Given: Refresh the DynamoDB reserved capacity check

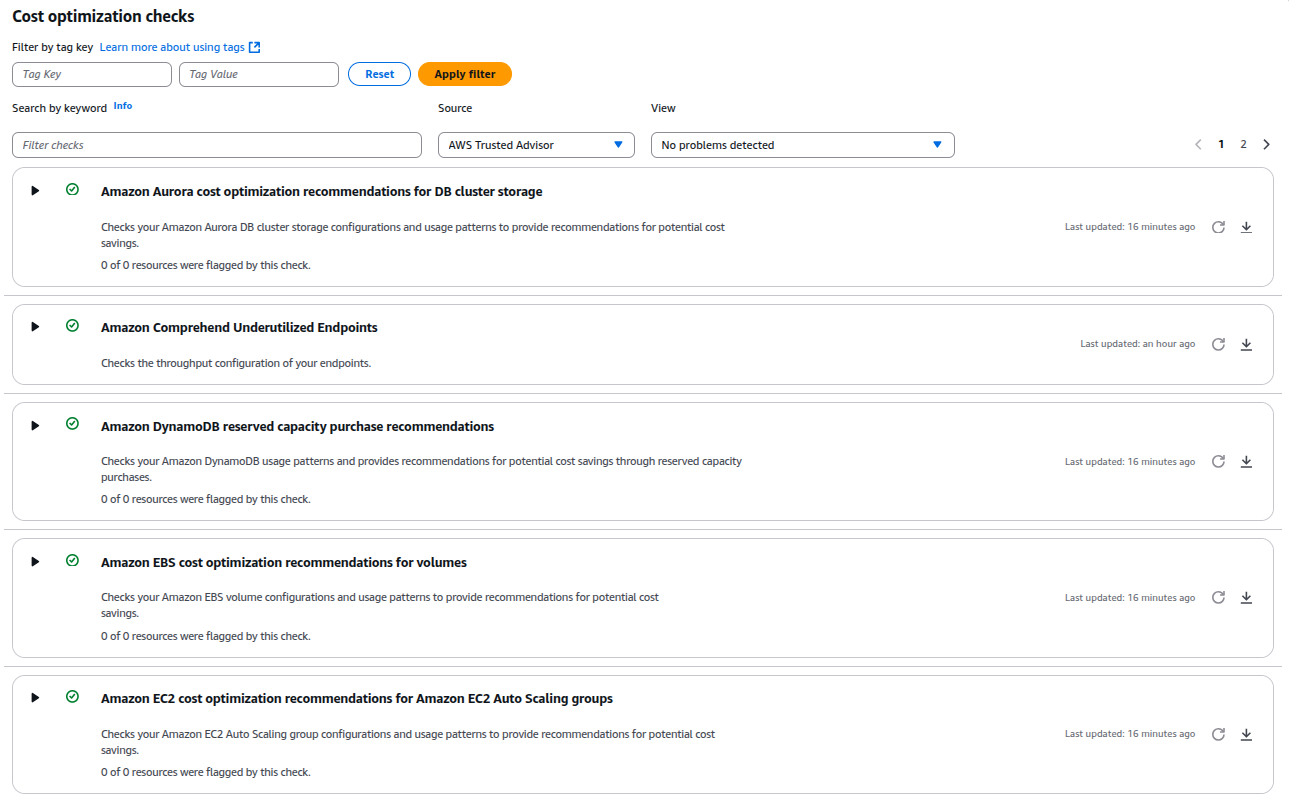Looking at the screenshot, I should click(1218, 462).
